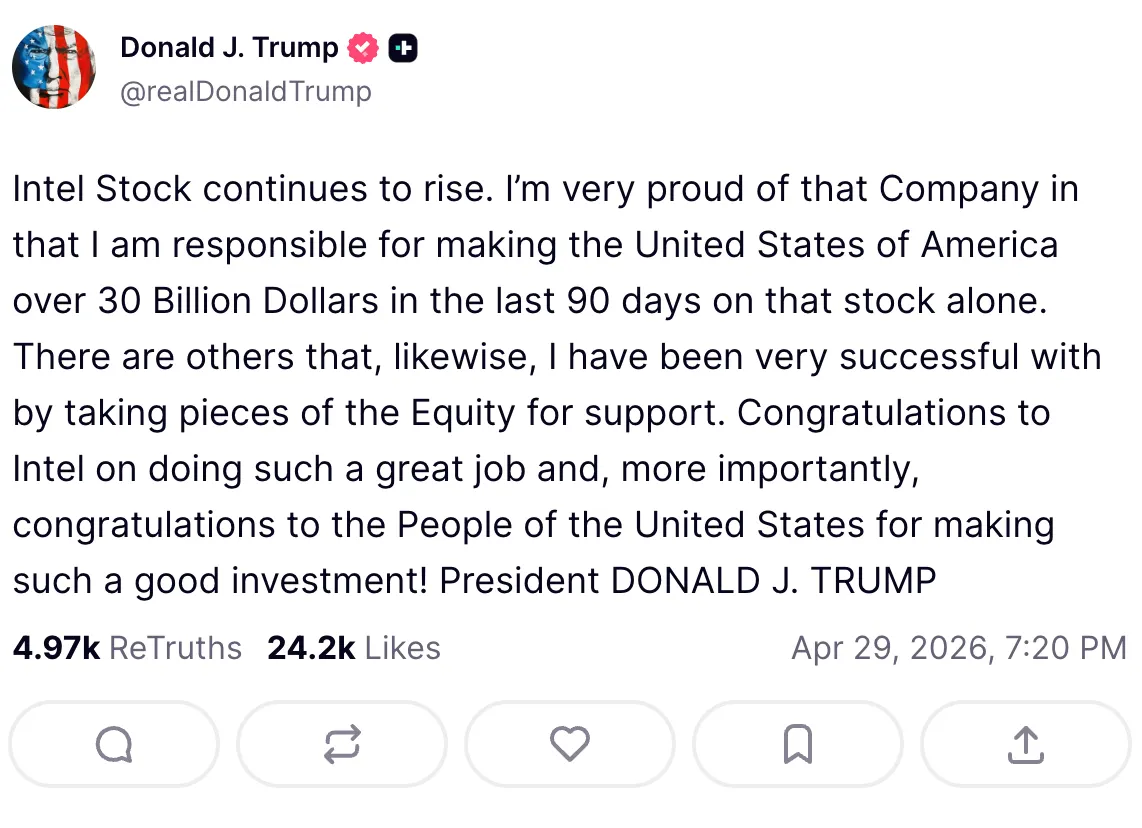The image size is (1142, 828).
Task: Open the Donald J. Trump display name
Action: pyautogui.click(x=229, y=48)
